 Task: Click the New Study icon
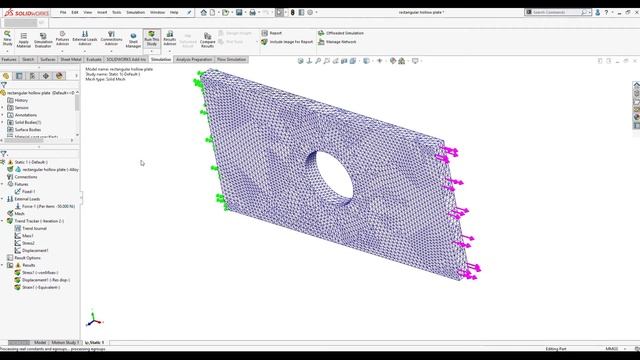click(x=7, y=38)
